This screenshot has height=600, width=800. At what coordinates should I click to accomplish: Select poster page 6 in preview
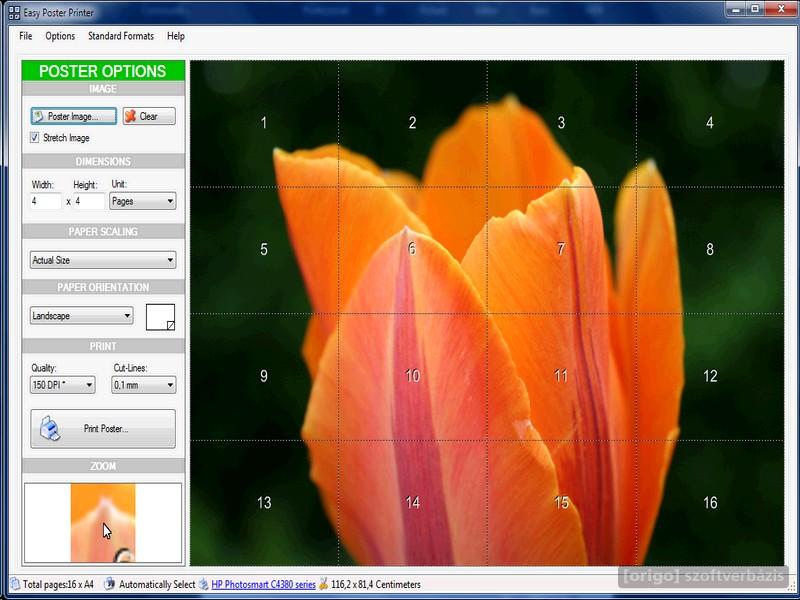[413, 250]
